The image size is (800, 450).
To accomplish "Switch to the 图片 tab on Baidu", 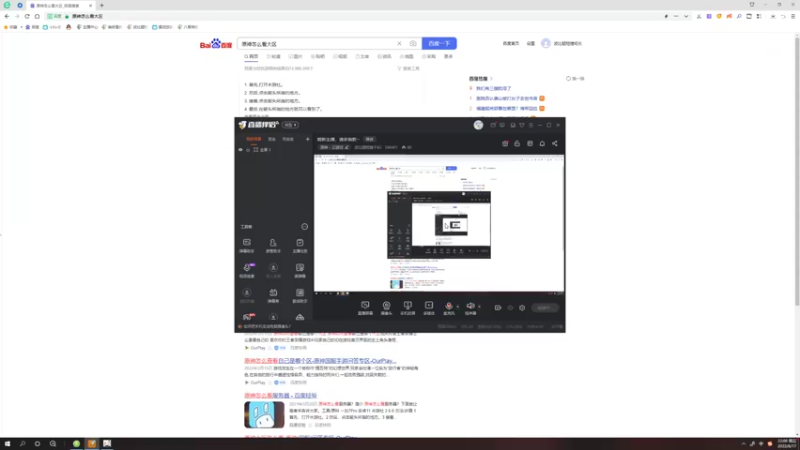I will [295, 57].
